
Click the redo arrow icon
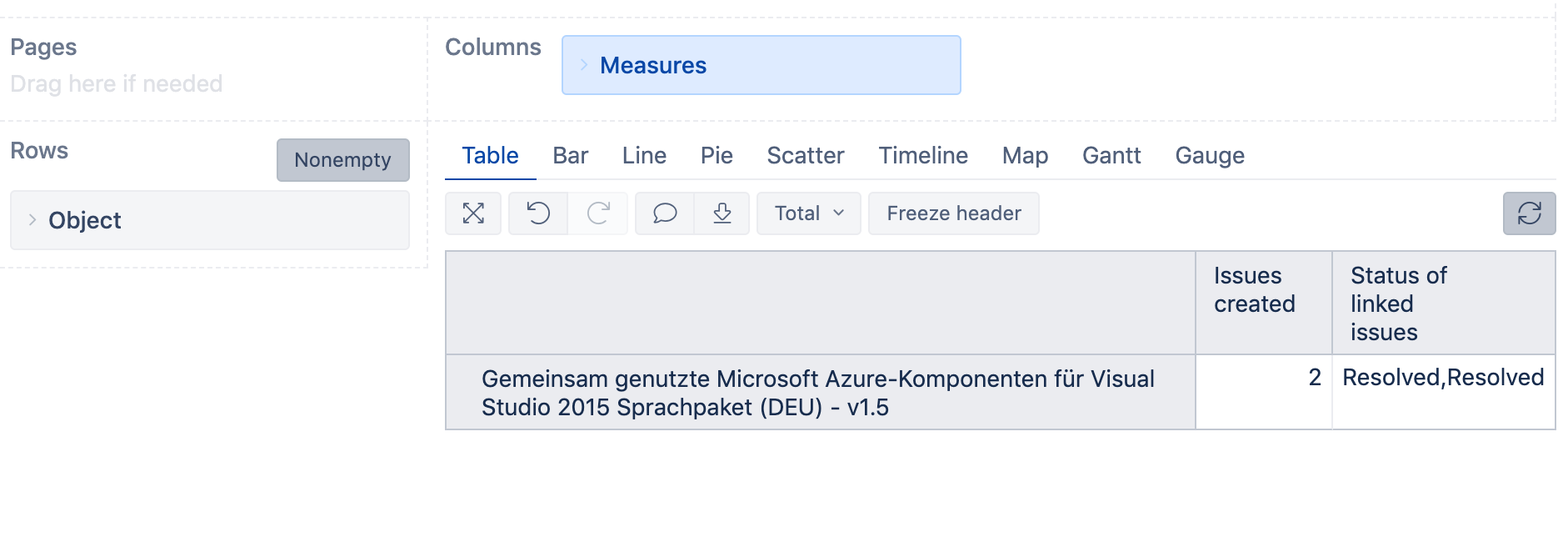pos(598,213)
